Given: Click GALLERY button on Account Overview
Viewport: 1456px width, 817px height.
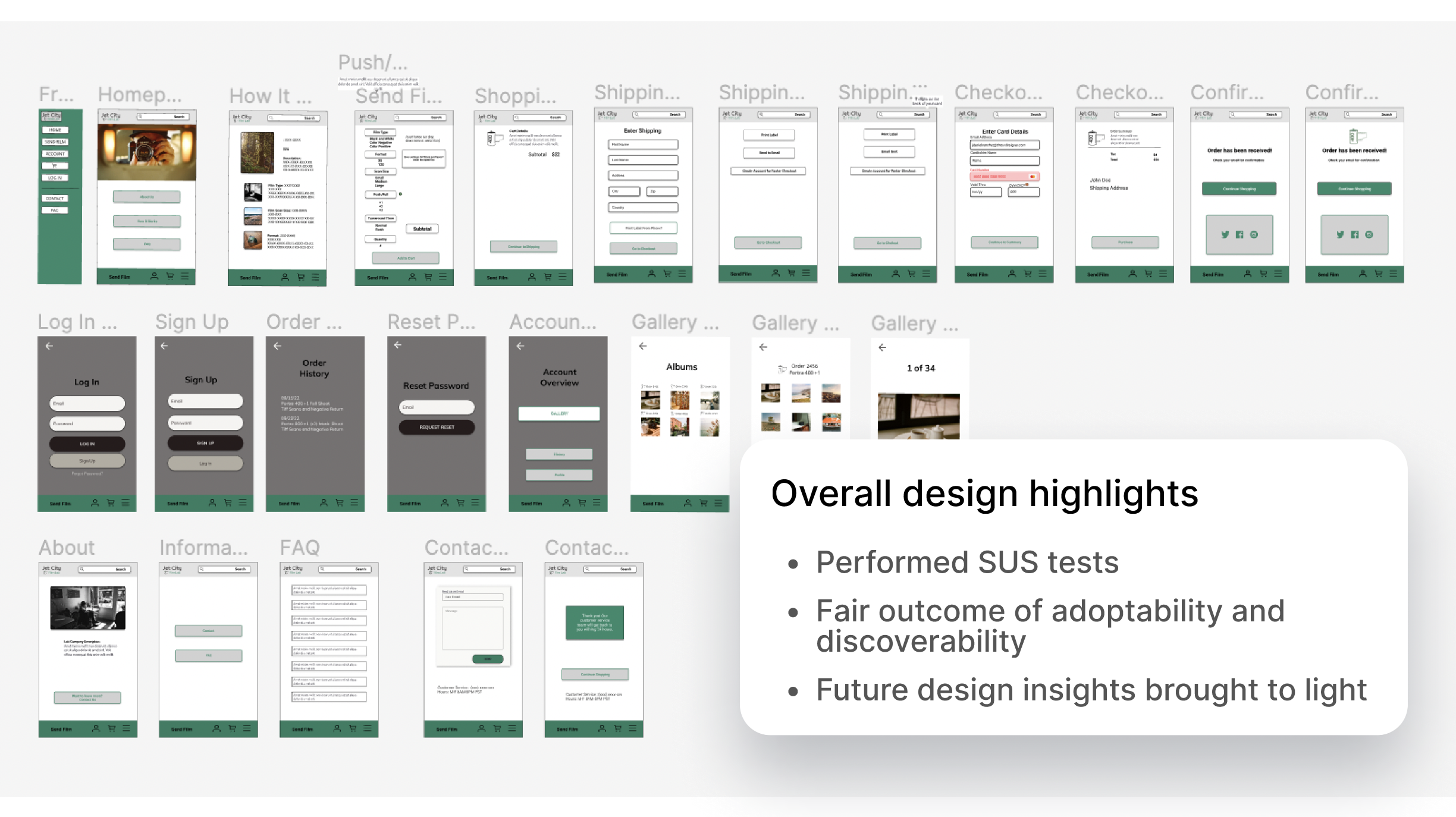Looking at the screenshot, I should (559, 414).
